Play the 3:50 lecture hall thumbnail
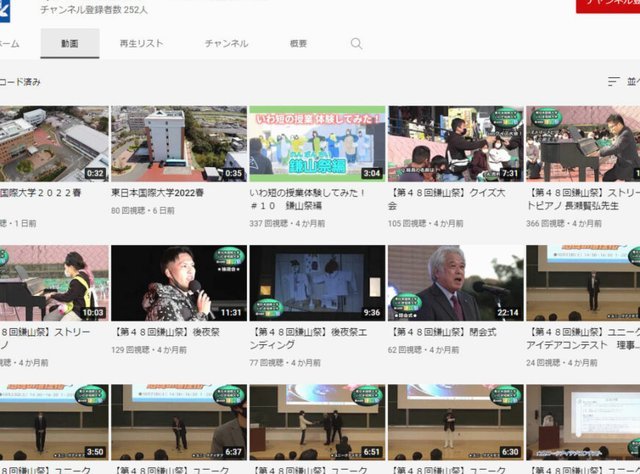The image size is (640, 474). [54, 422]
